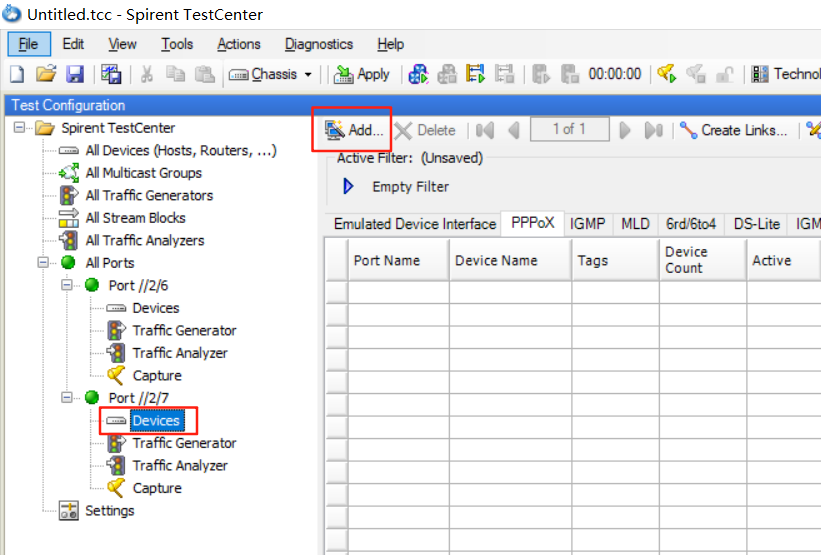The image size is (821, 555).
Task: Open the View menu
Action: click(122, 44)
